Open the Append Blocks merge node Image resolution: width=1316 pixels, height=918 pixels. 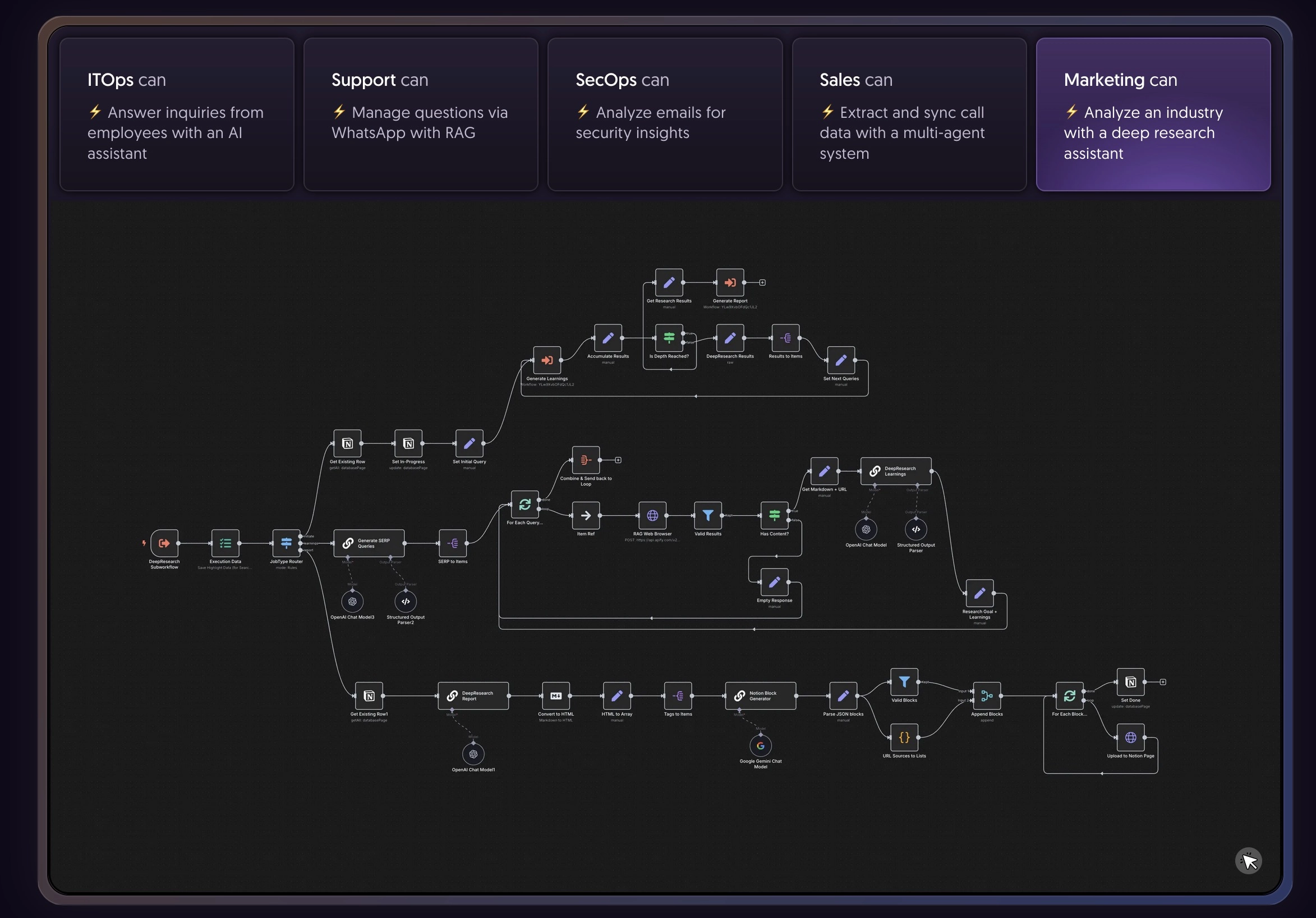point(988,697)
